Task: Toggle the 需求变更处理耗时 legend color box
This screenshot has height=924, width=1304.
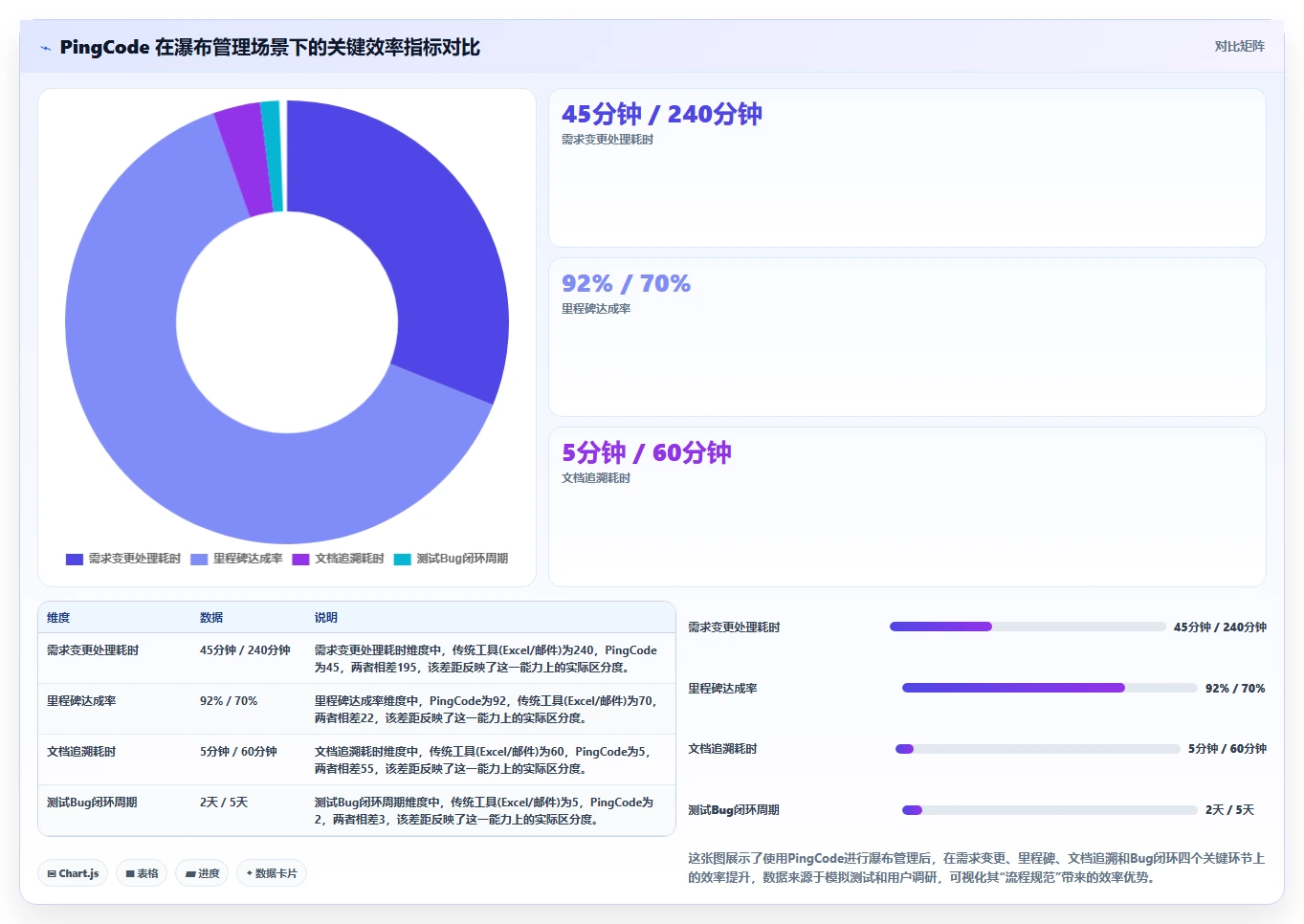Action: click(75, 560)
